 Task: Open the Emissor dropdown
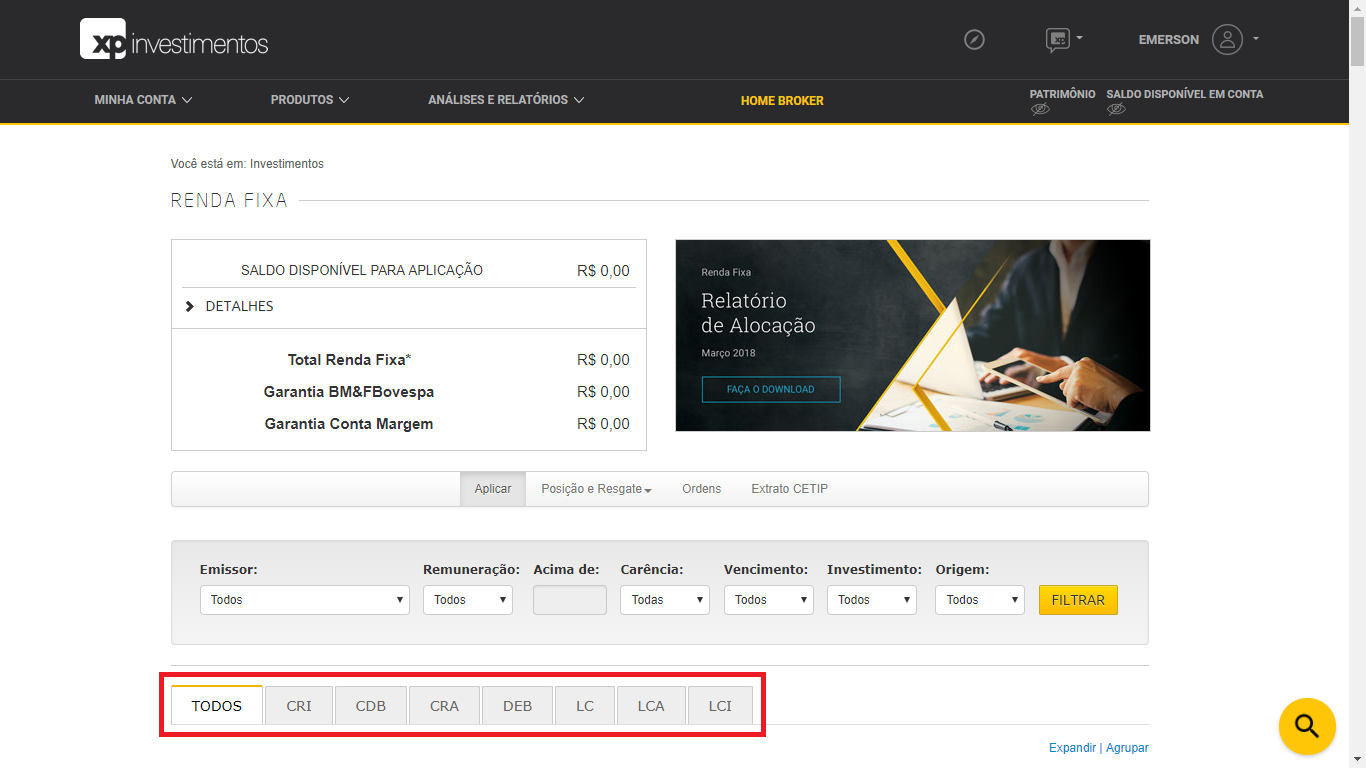tap(305, 600)
